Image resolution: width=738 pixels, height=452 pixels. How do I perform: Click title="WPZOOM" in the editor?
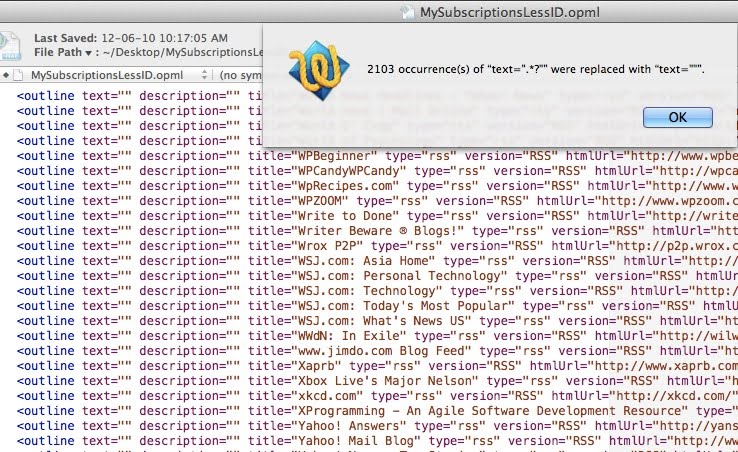coord(299,201)
